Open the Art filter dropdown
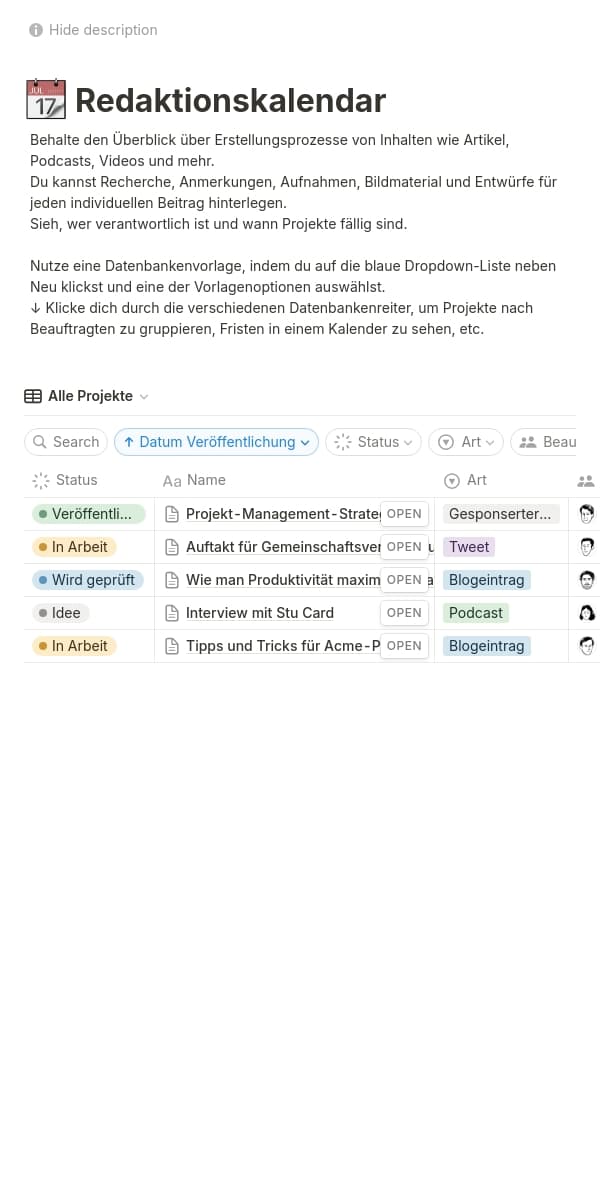Image resolution: width=600 pixels, height=1200 pixels. [x=465, y=441]
